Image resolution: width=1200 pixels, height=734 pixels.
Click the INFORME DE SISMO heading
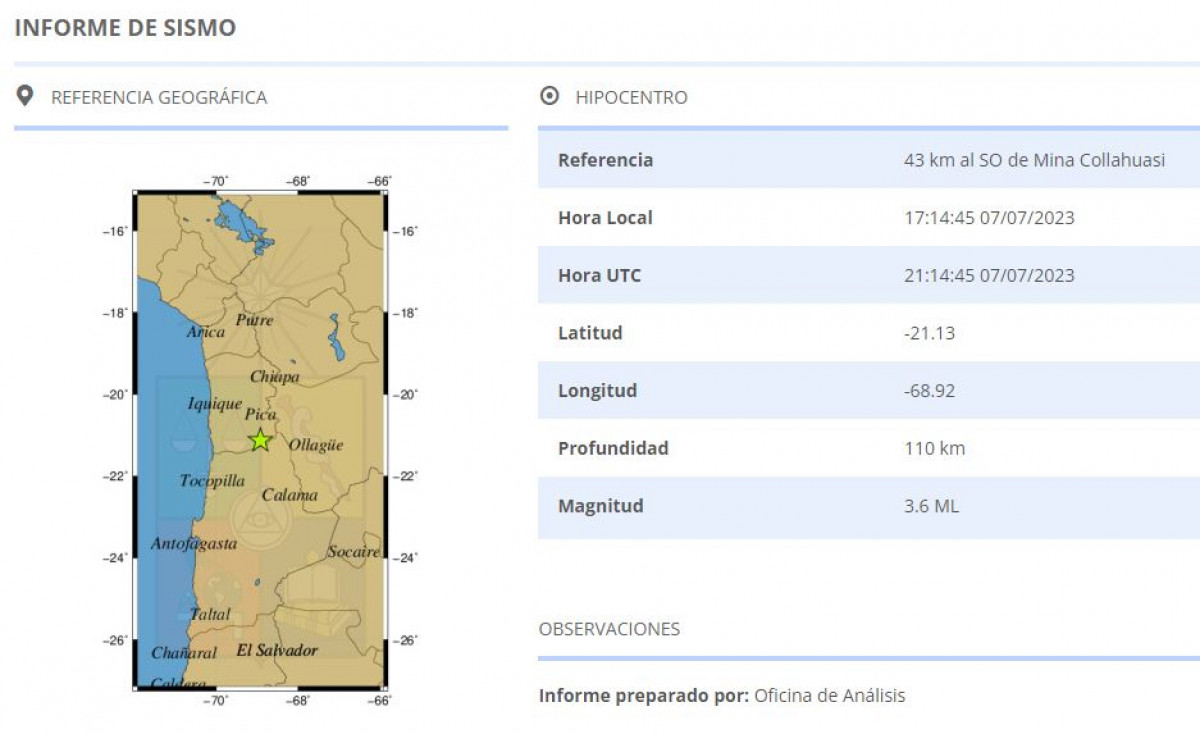tap(125, 28)
